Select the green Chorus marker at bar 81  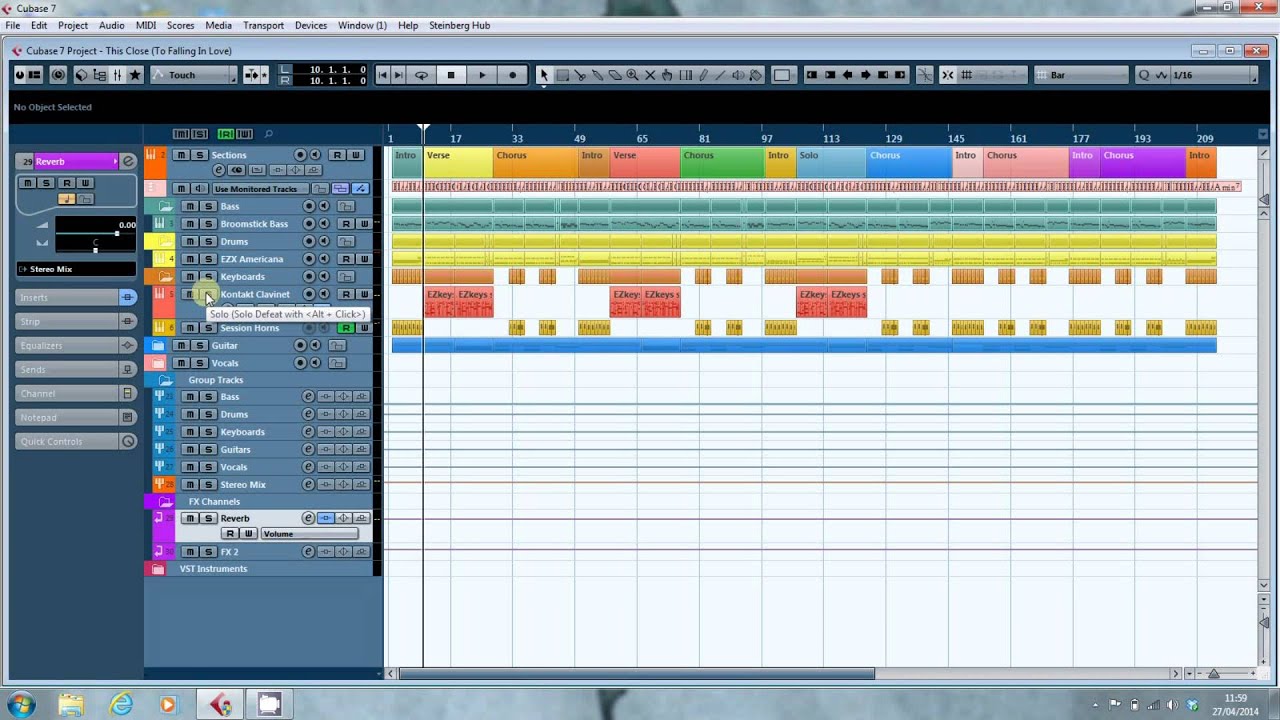point(723,162)
